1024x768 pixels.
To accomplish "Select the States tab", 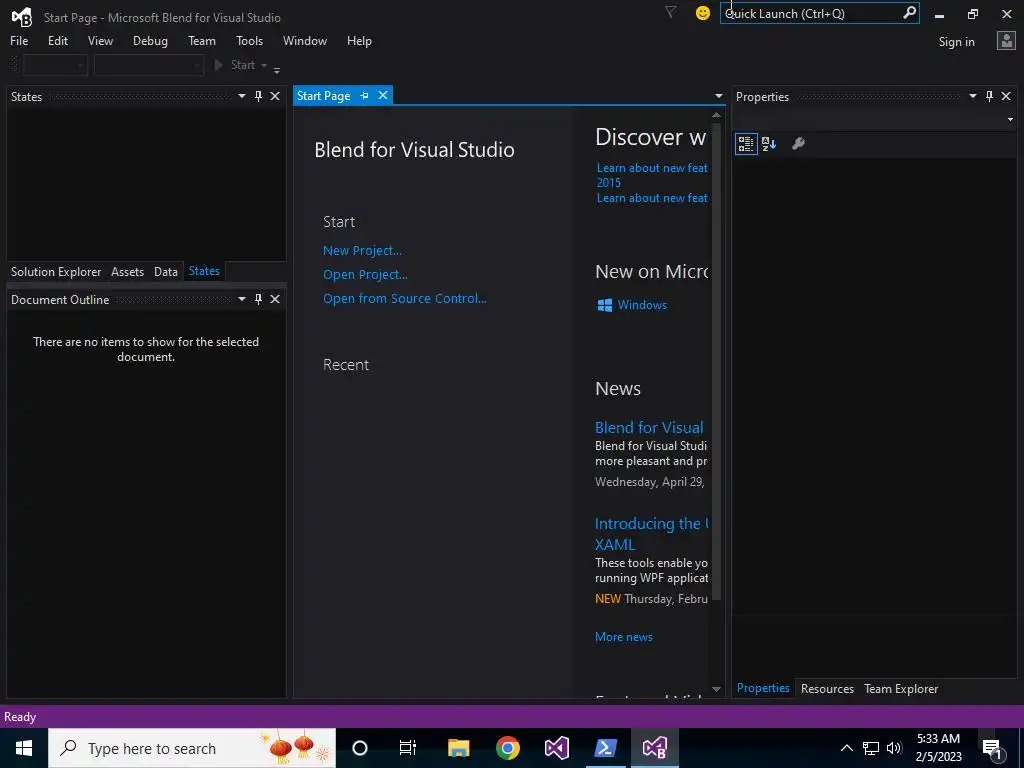I will (x=204, y=271).
